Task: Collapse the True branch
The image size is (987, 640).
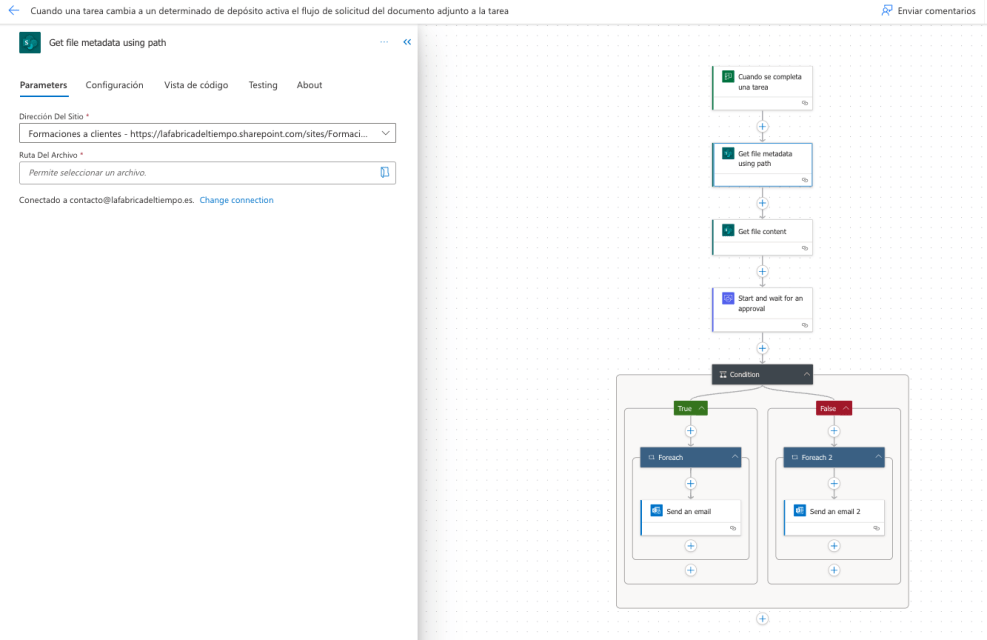Action: tap(701, 408)
